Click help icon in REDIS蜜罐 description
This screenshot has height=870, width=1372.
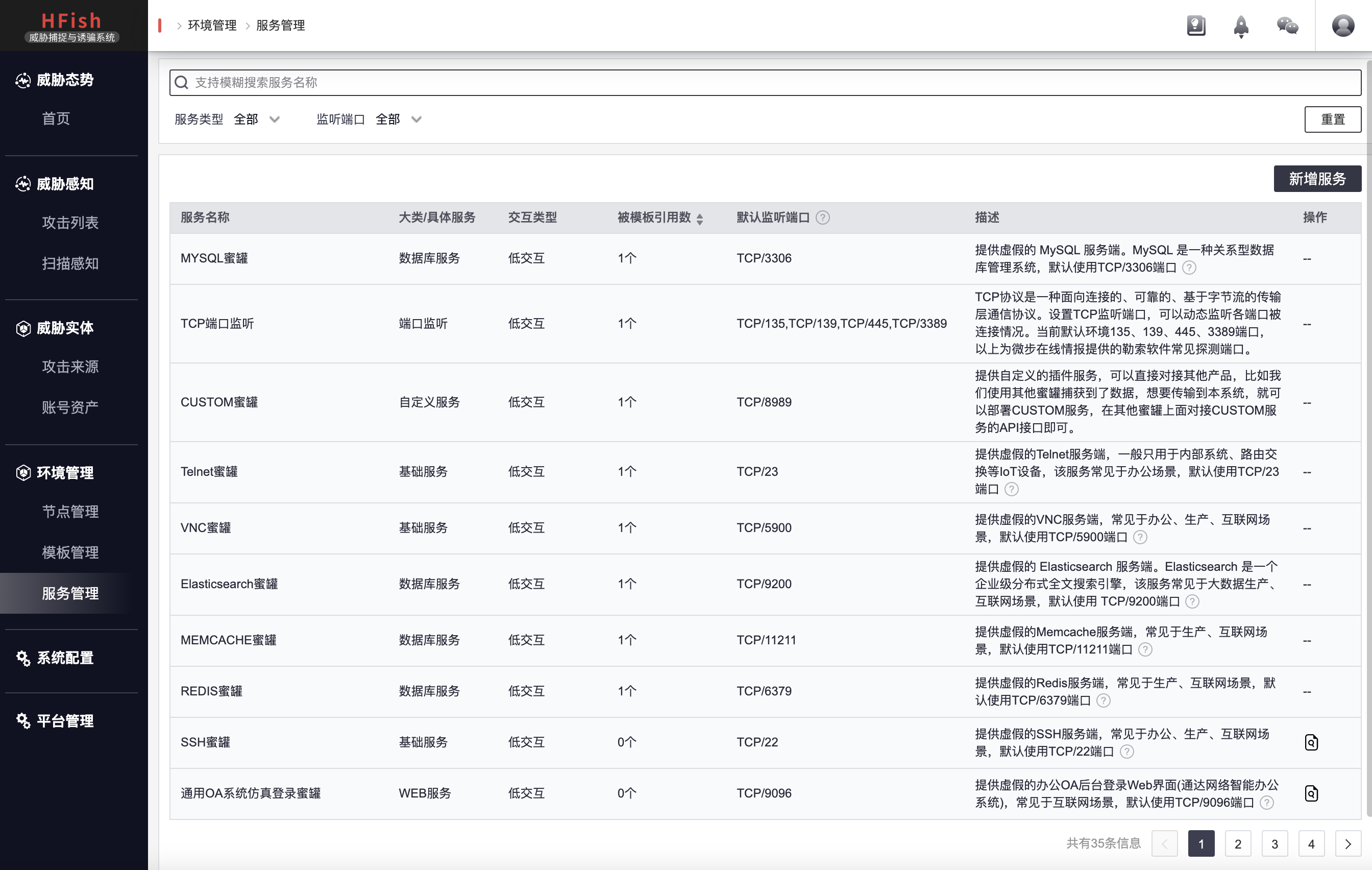(1103, 700)
